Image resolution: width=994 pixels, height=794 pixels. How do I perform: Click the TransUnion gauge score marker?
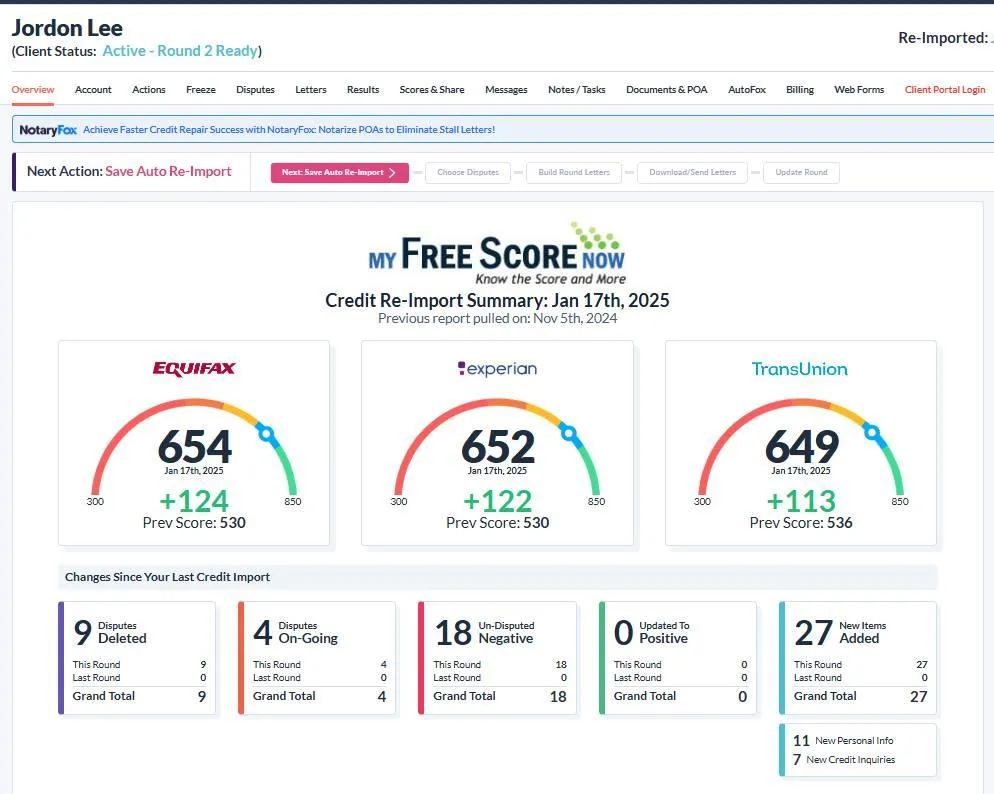[x=873, y=434]
